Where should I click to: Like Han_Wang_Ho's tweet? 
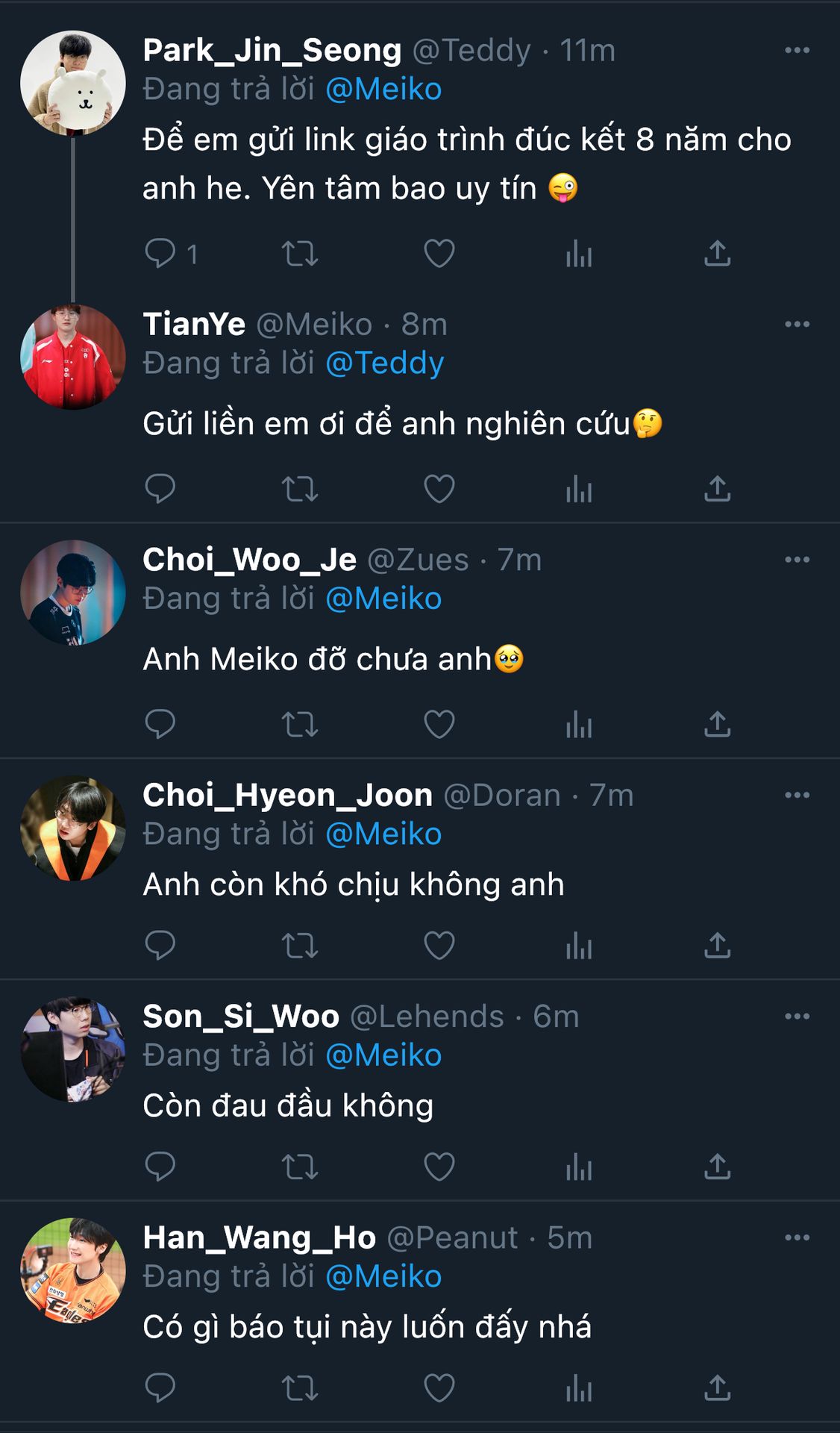[439, 1388]
